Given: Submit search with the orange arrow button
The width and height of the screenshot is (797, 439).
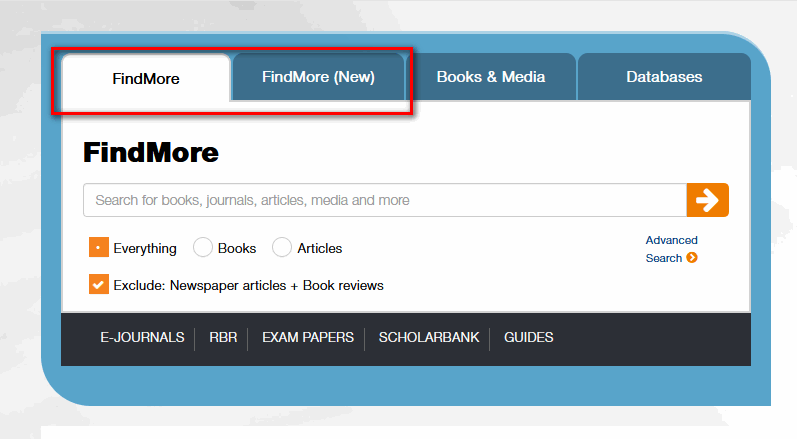Looking at the screenshot, I should (707, 200).
